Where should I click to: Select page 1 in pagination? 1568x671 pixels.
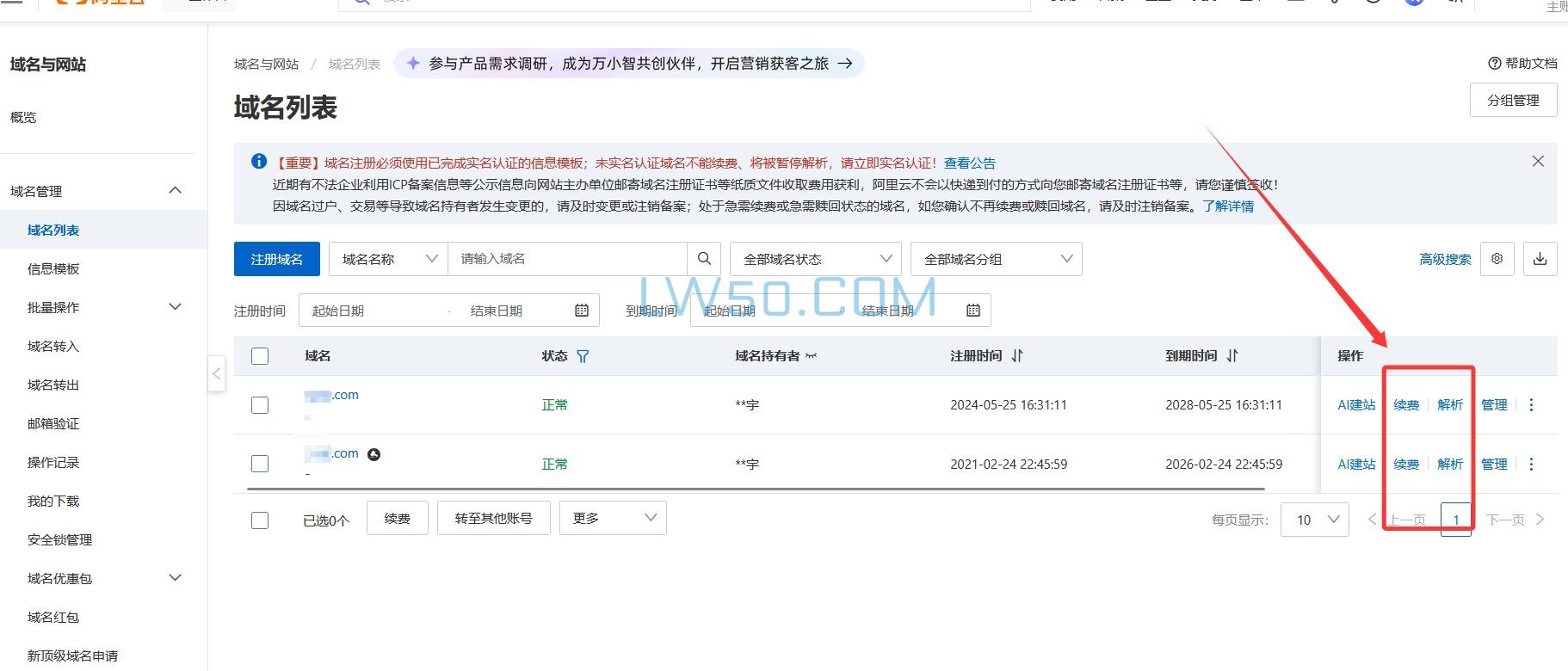(1456, 520)
